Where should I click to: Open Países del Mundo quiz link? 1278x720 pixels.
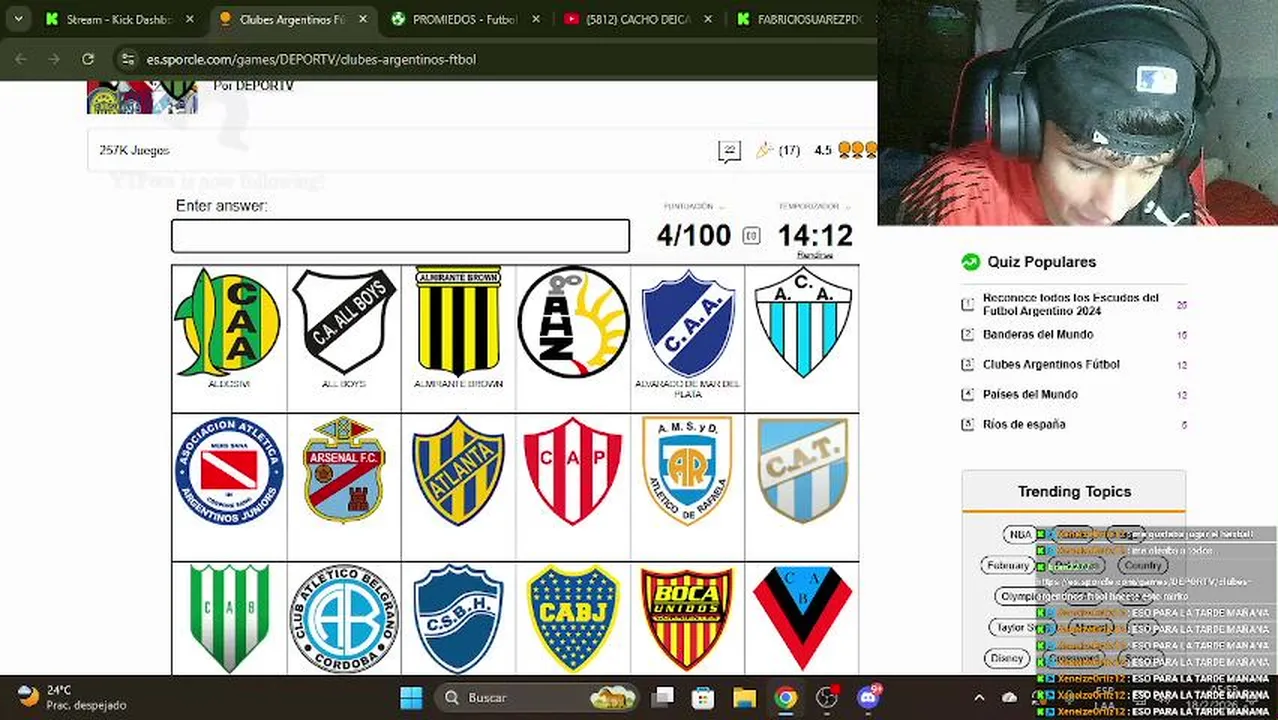[x=1030, y=394]
